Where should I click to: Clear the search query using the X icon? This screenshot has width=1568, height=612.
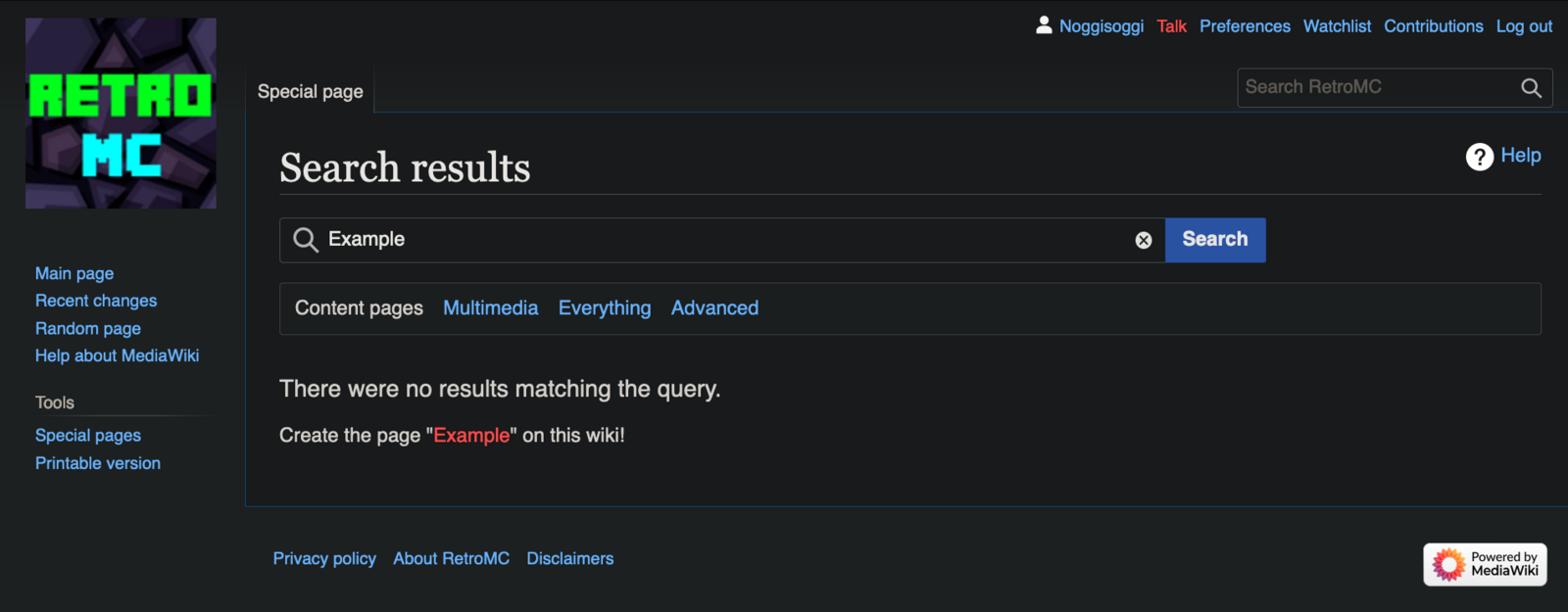(1143, 240)
